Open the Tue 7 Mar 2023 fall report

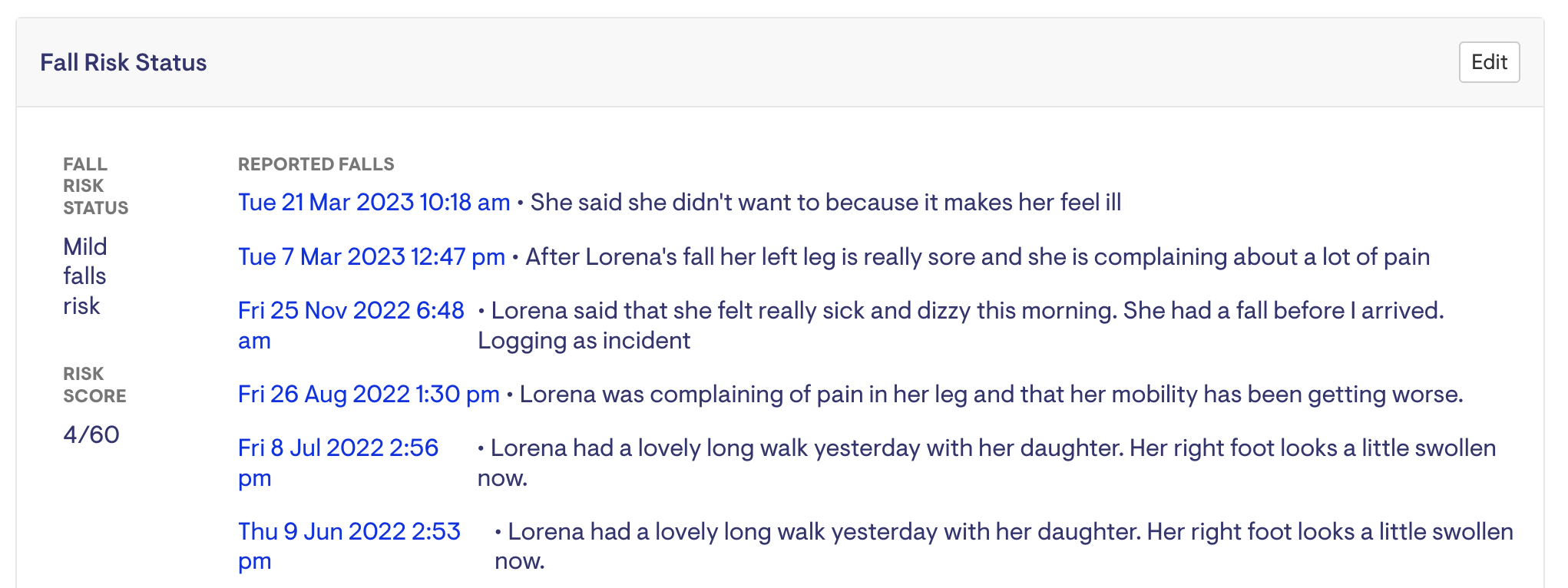[x=371, y=256]
